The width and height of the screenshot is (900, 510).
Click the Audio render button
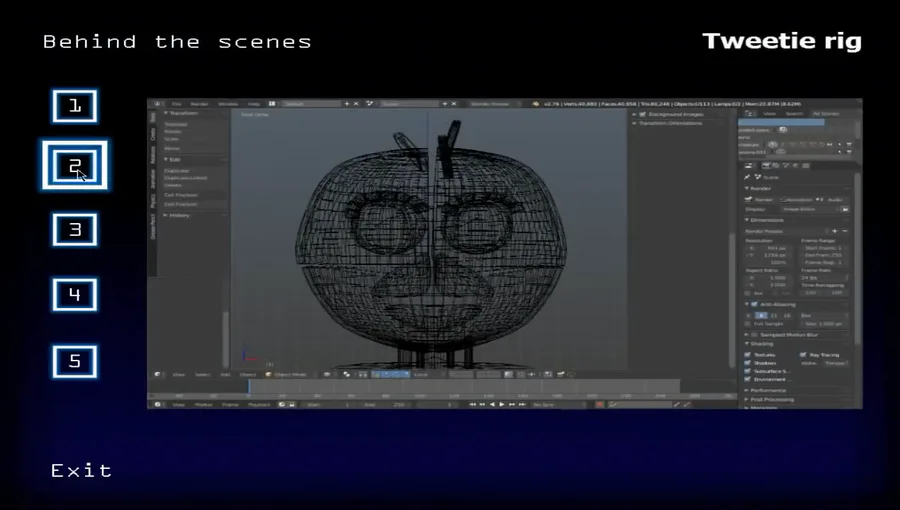(x=831, y=200)
